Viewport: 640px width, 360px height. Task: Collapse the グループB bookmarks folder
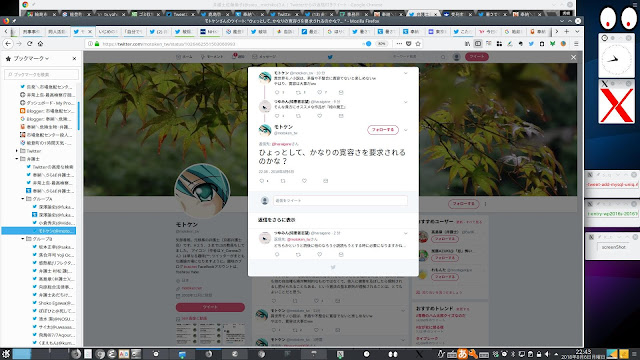pyautogui.click(x=23, y=239)
